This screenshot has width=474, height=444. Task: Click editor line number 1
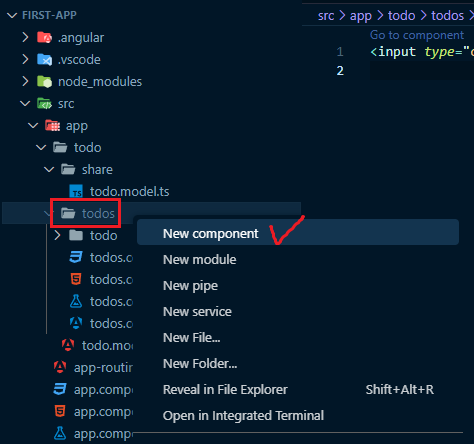point(340,52)
